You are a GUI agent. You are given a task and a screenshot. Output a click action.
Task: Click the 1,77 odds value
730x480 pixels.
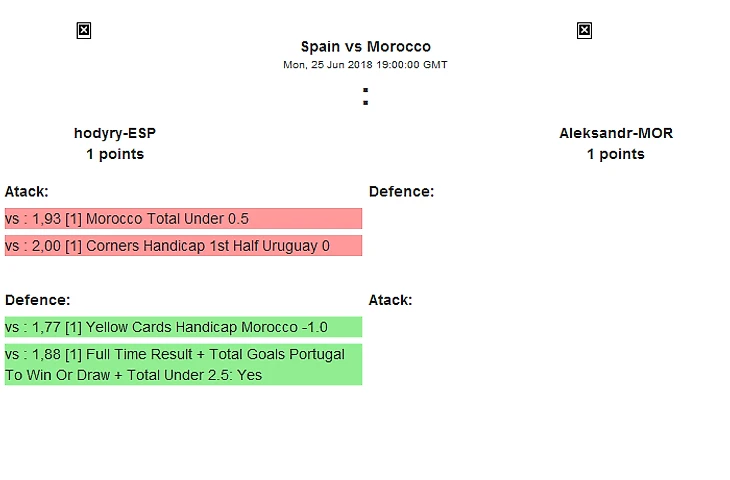click(49, 327)
